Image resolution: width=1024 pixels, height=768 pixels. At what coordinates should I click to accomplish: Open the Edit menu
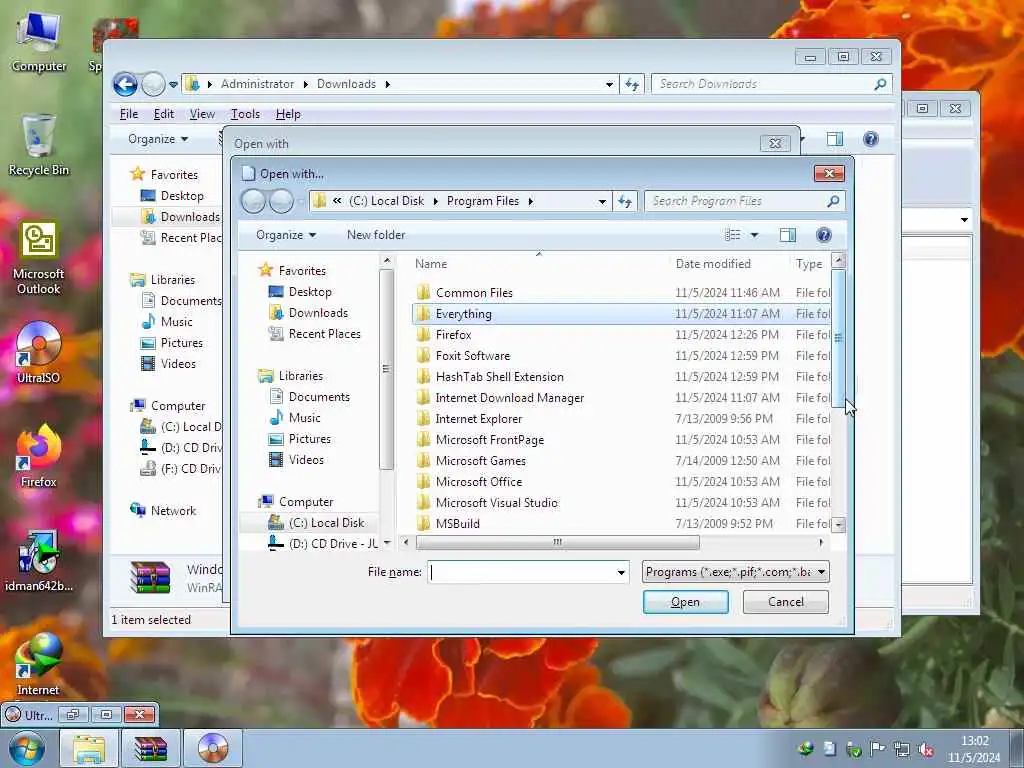pos(163,114)
